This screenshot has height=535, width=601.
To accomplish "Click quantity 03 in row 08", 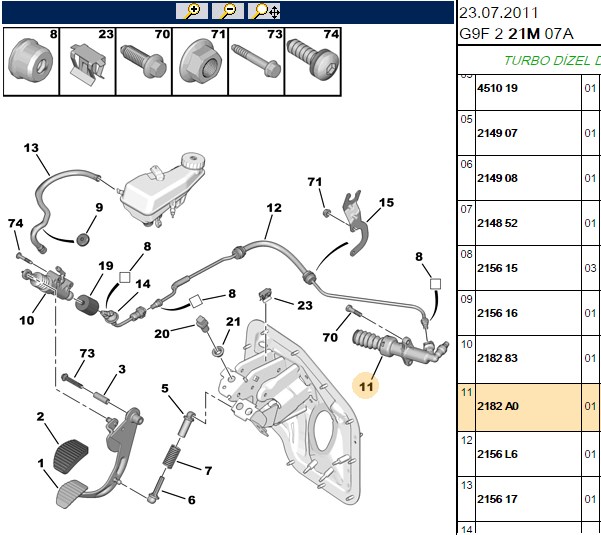I will 590,268.
